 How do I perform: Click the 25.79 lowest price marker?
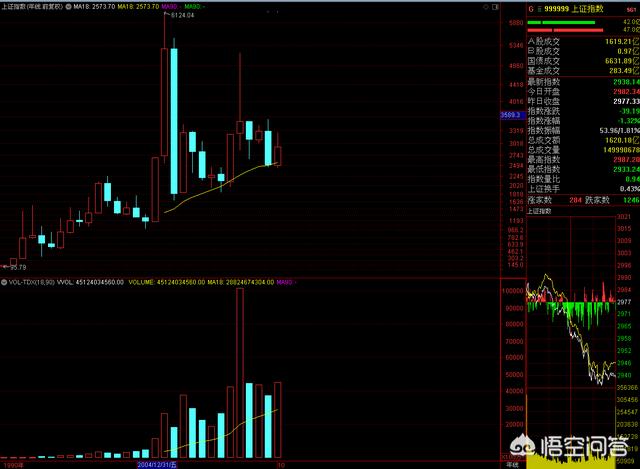point(19,268)
